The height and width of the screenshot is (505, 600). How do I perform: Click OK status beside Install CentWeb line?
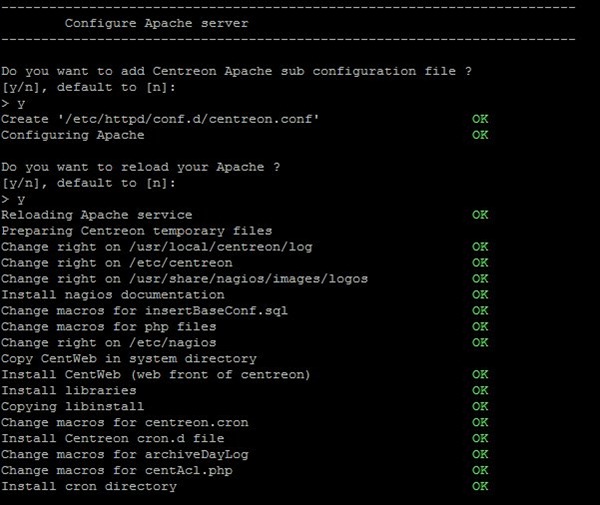tap(480, 374)
